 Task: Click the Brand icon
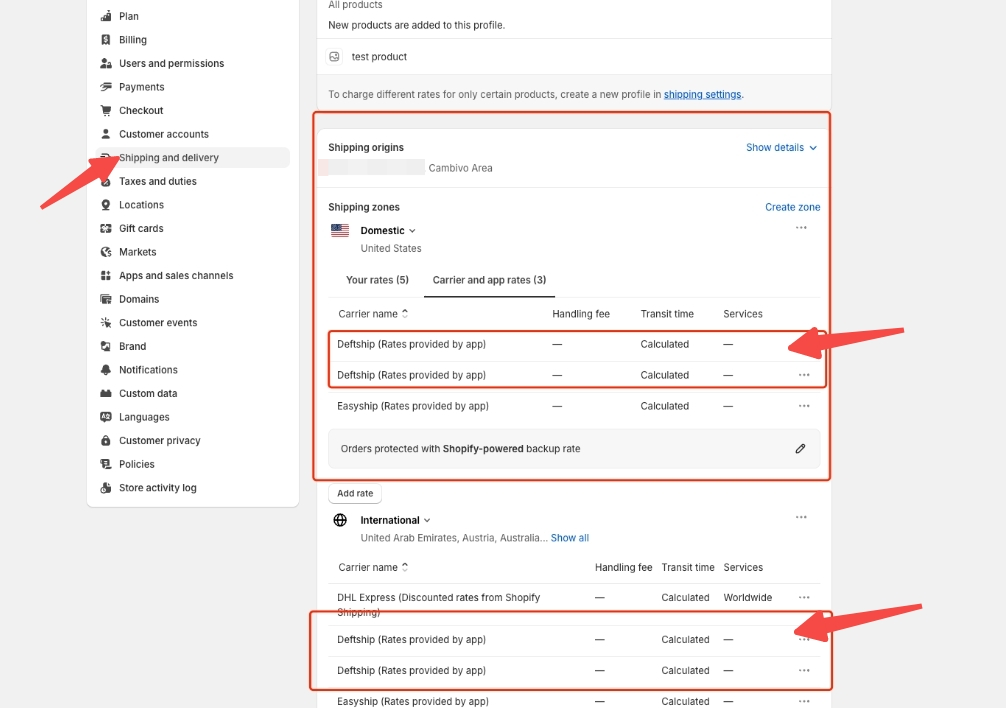[x=106, y=346]
